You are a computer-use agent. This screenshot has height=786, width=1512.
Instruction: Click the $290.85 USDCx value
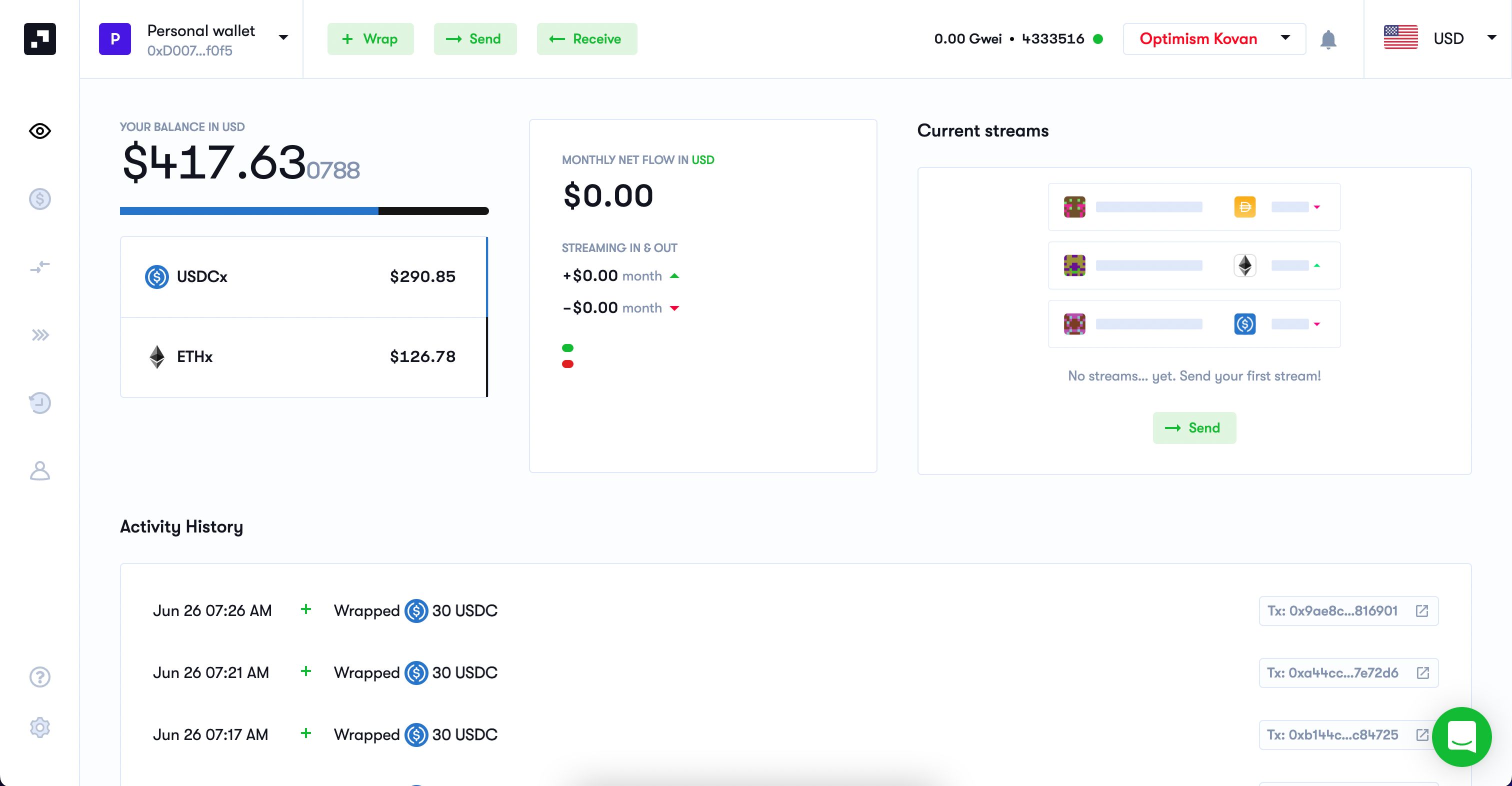coord(422,276)
